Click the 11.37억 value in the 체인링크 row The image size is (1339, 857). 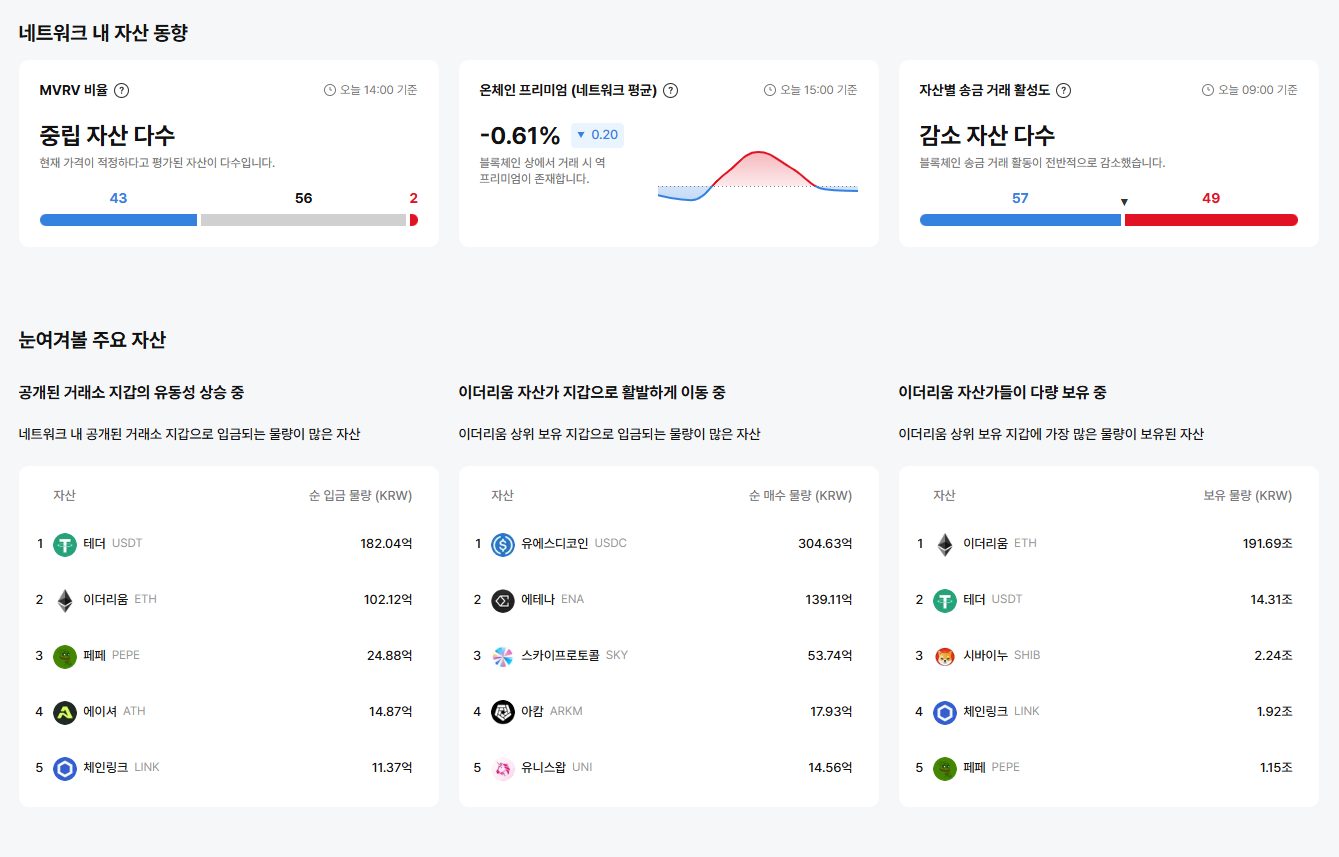tap(392, 768)
